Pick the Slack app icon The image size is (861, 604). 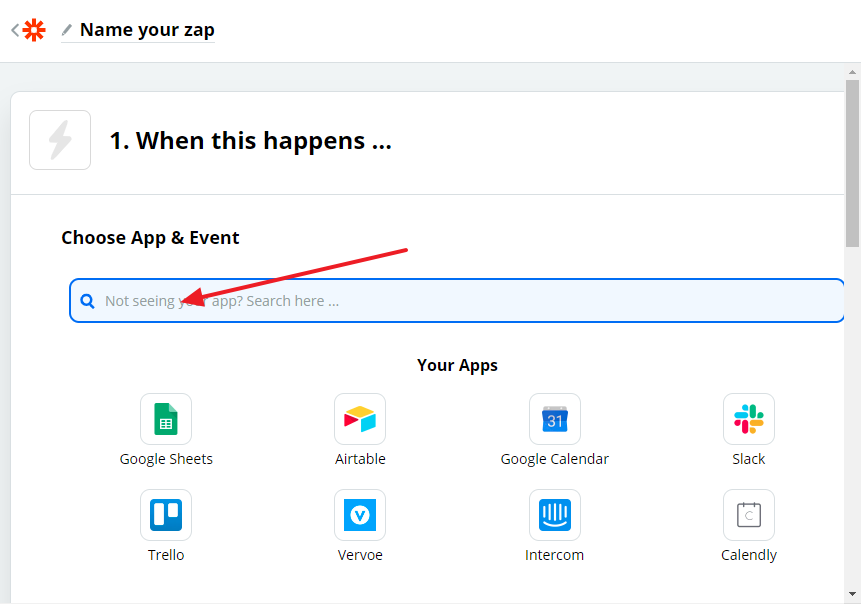click(748, 419)
